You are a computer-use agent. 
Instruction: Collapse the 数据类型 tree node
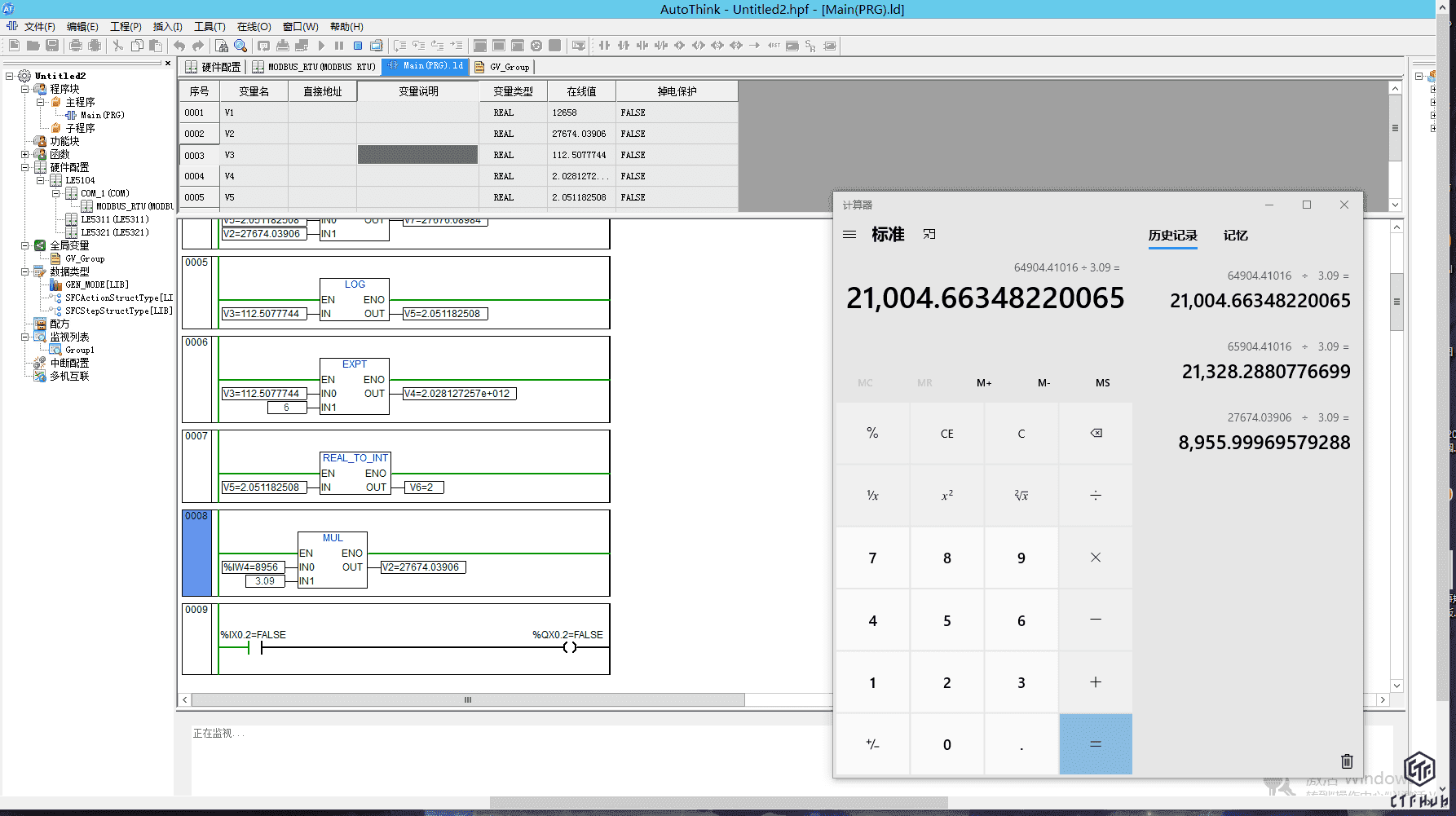coord(25,271)
